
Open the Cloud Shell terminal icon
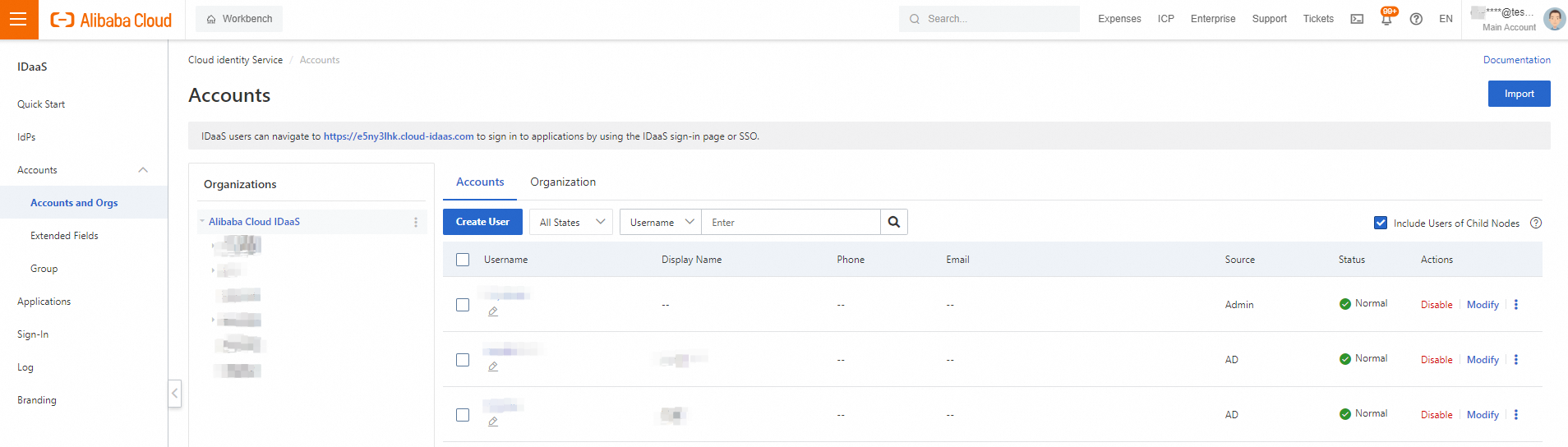(1357, 19)
